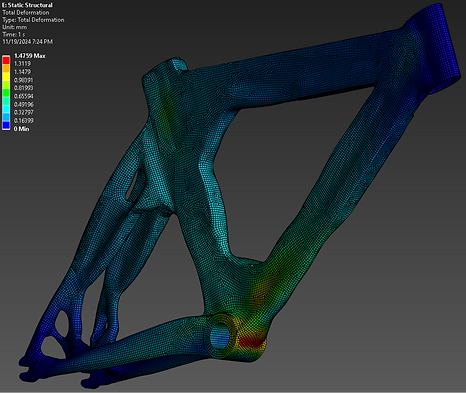Click the Unit: mm label
Viewport: 466px width, 393px height.
[x=15, y=27]
